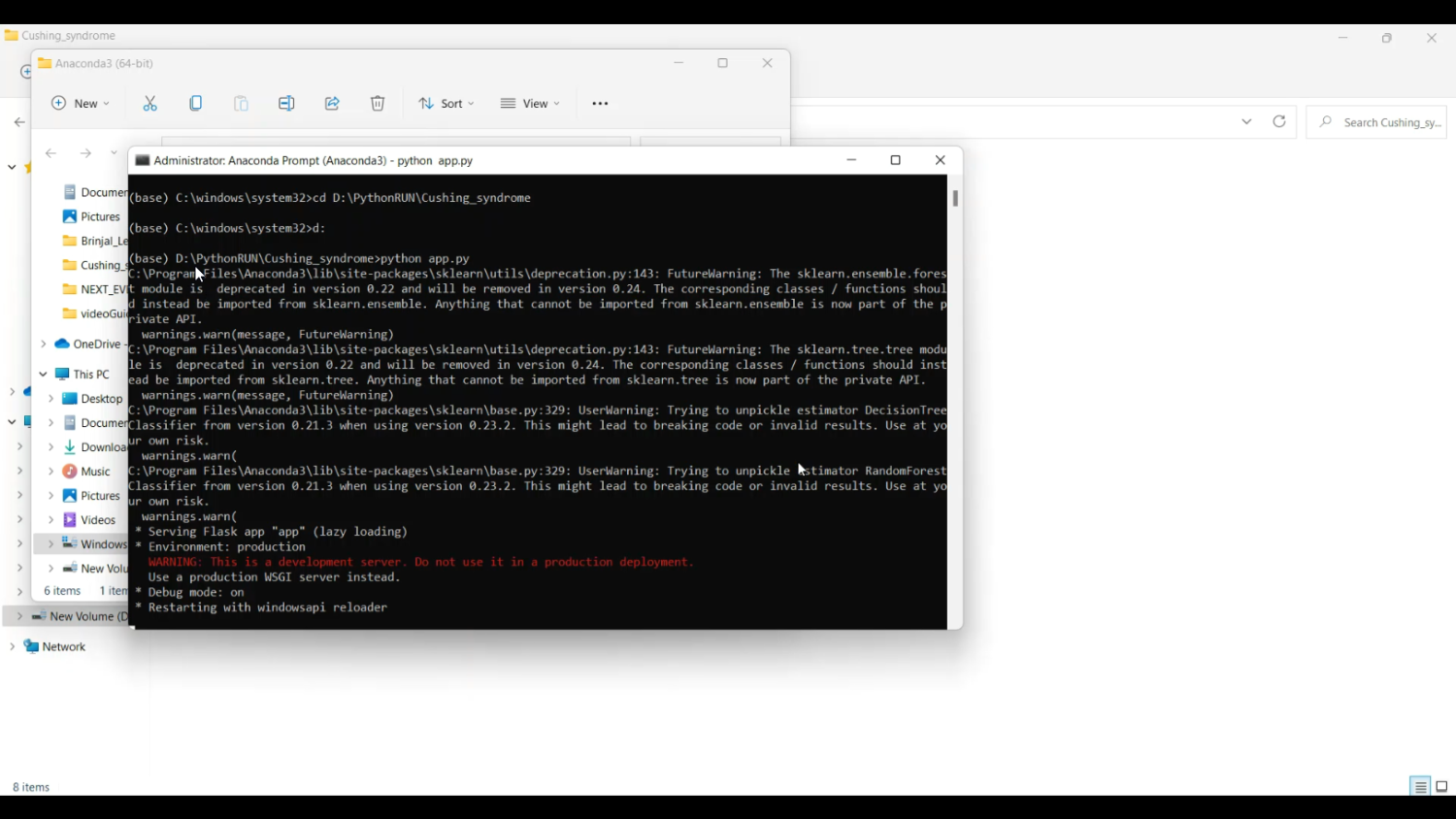Click the Rename icon in toolbar
Screen dimensions: 1456x819
coord(286,104)
